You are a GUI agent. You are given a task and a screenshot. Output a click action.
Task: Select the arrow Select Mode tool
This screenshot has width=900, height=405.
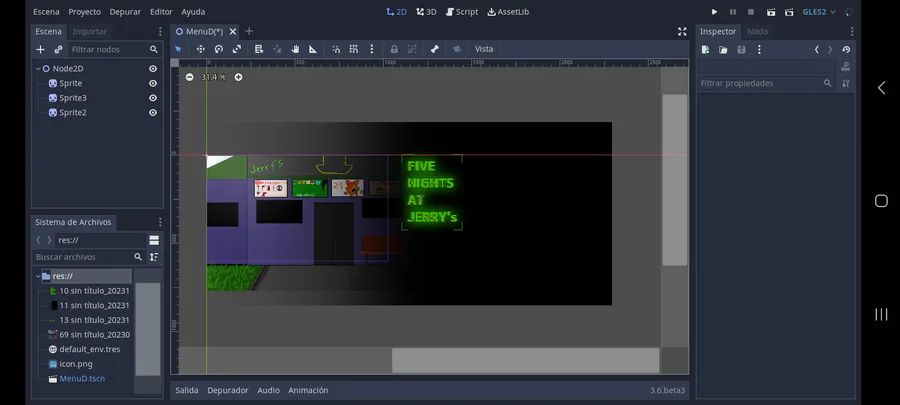tap(178, 49)
